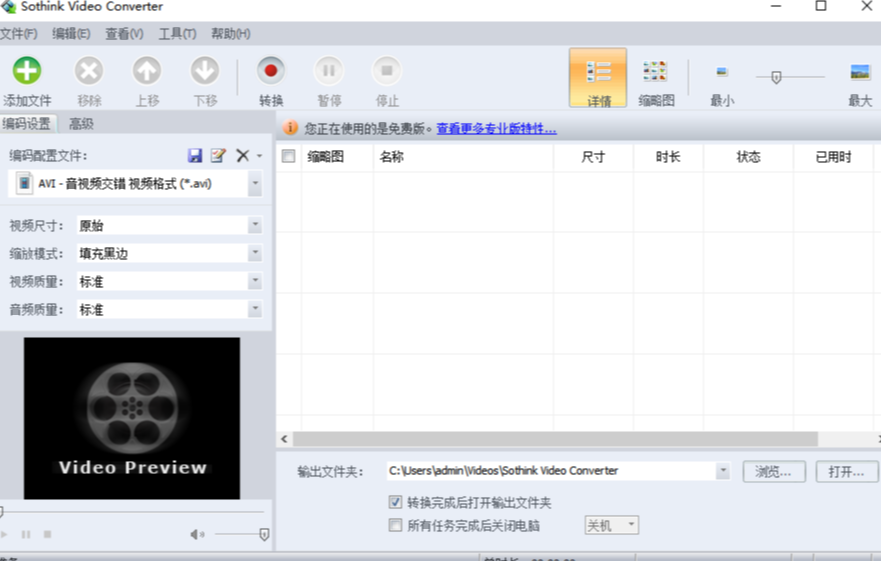Set thumbnail size to largest (最大)
881x561 pixels.
click(860, 72)
